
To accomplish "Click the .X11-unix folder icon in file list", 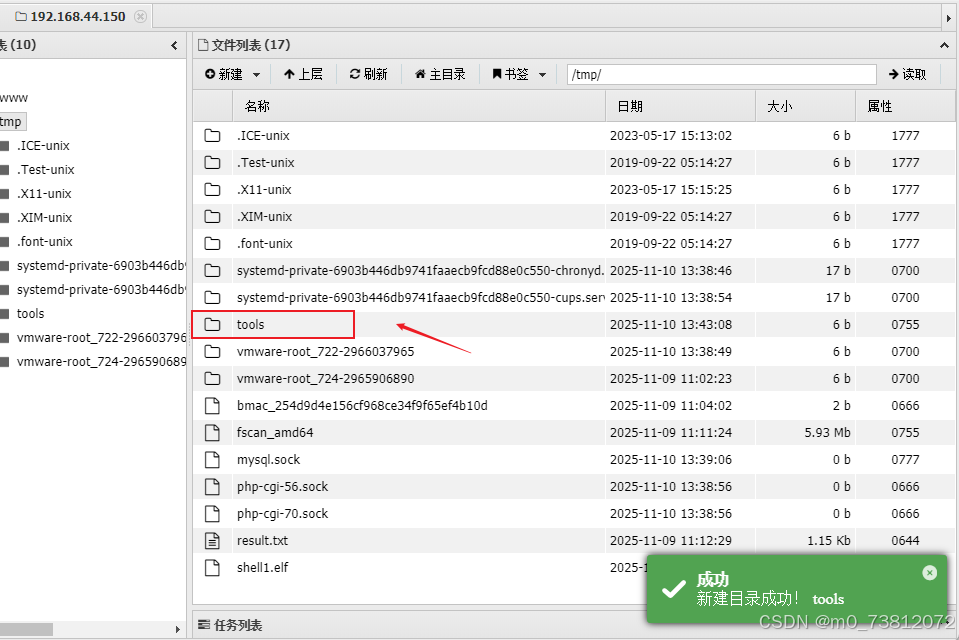I will click(212, 190).
